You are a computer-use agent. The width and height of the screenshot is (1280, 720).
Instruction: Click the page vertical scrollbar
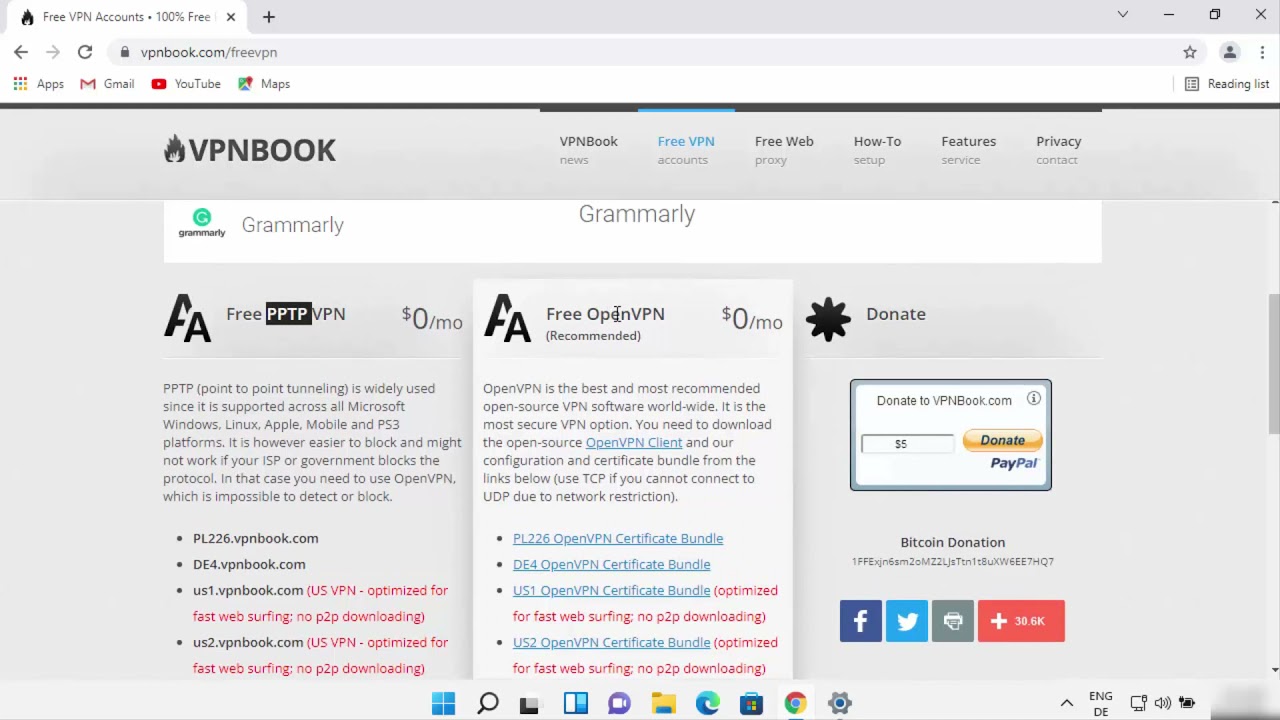pyautogui.click(x=1274, y=365)
